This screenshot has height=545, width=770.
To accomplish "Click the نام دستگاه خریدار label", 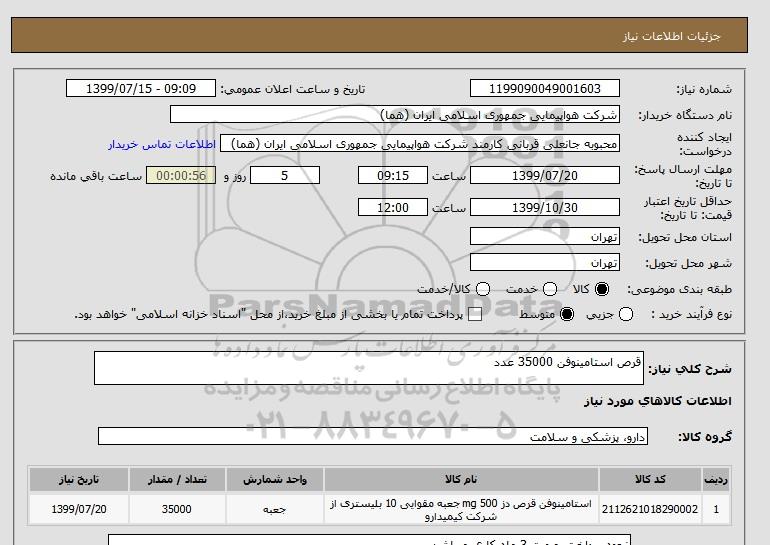I will [x=685, y=115].
